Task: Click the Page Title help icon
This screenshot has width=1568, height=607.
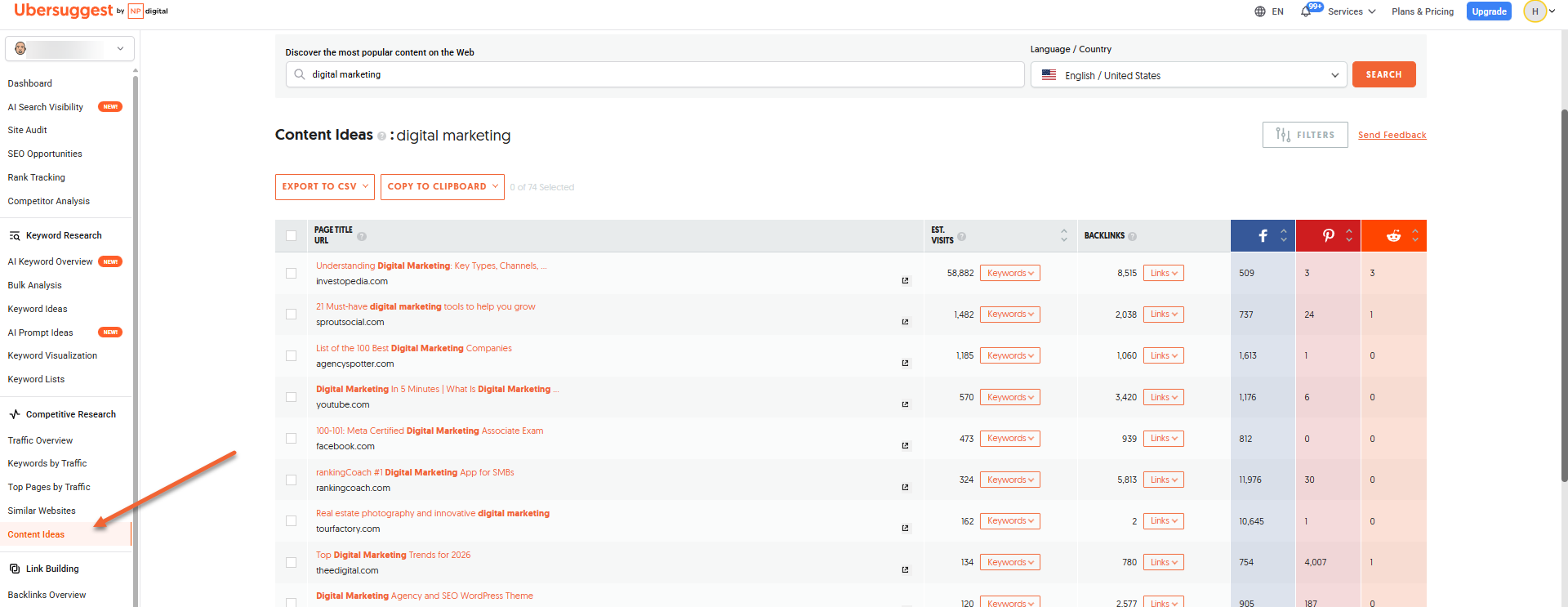Action: click(362, 236)
